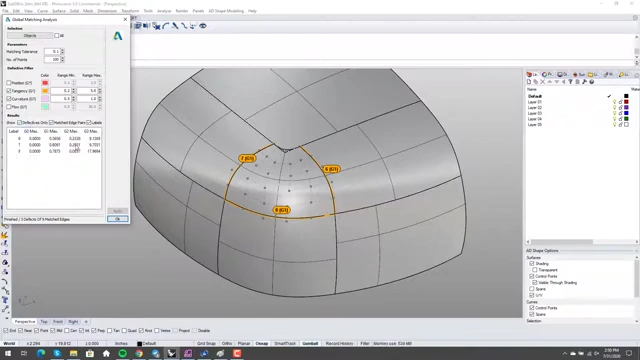
Task: Toggle the All selection checkbox
Action: point(57,36)
